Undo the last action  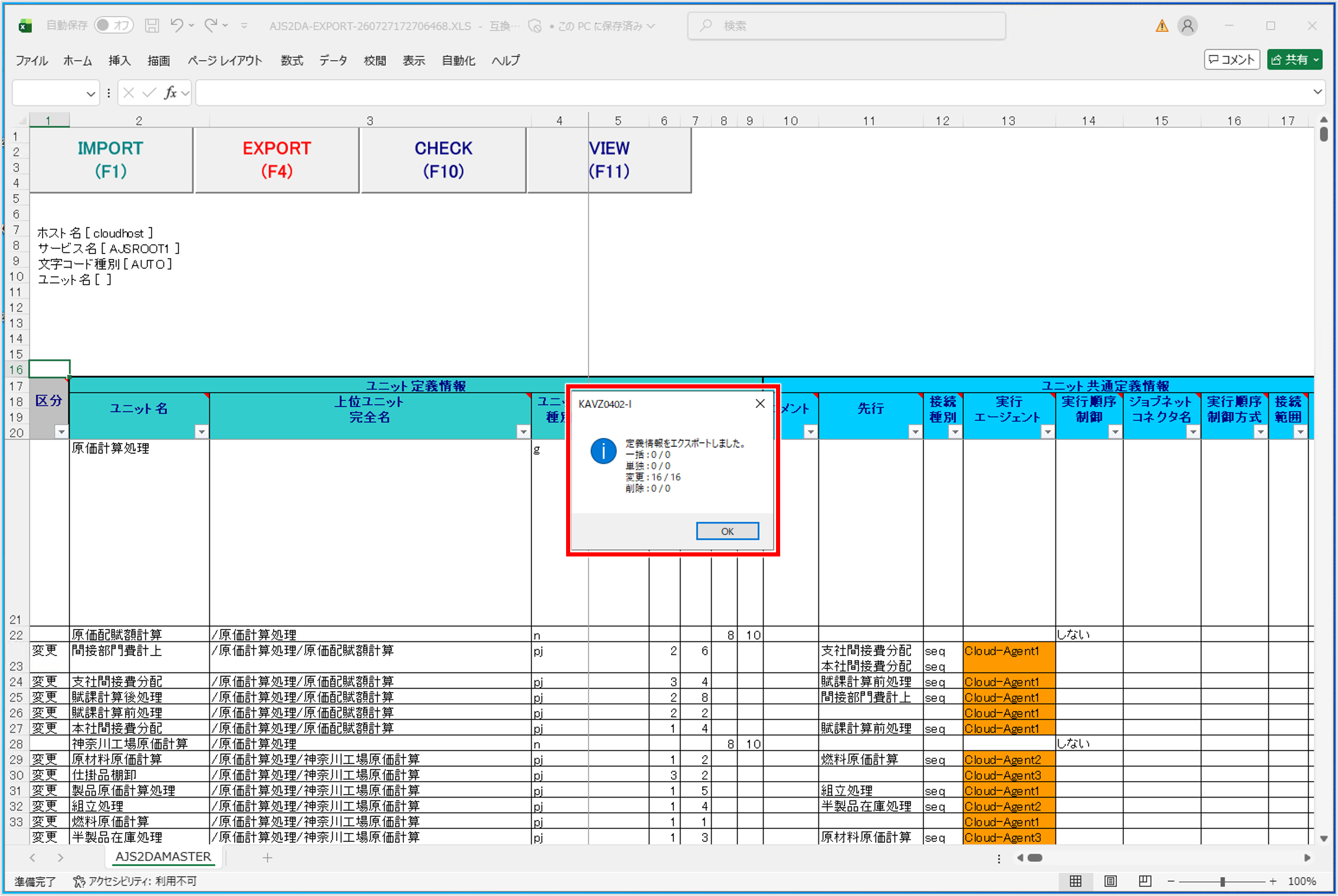click(x=176, y=25)
